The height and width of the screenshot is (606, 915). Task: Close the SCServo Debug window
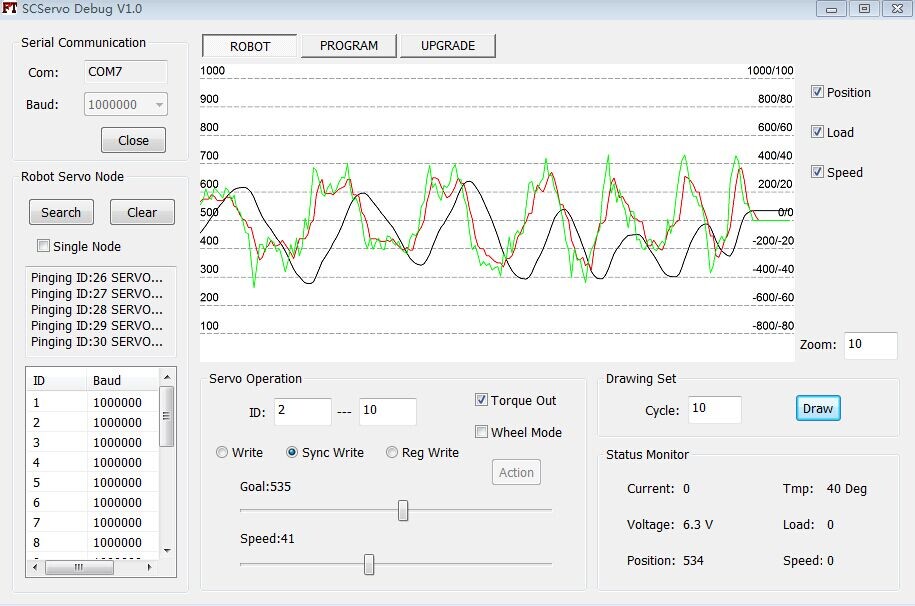tap(897, 9)
